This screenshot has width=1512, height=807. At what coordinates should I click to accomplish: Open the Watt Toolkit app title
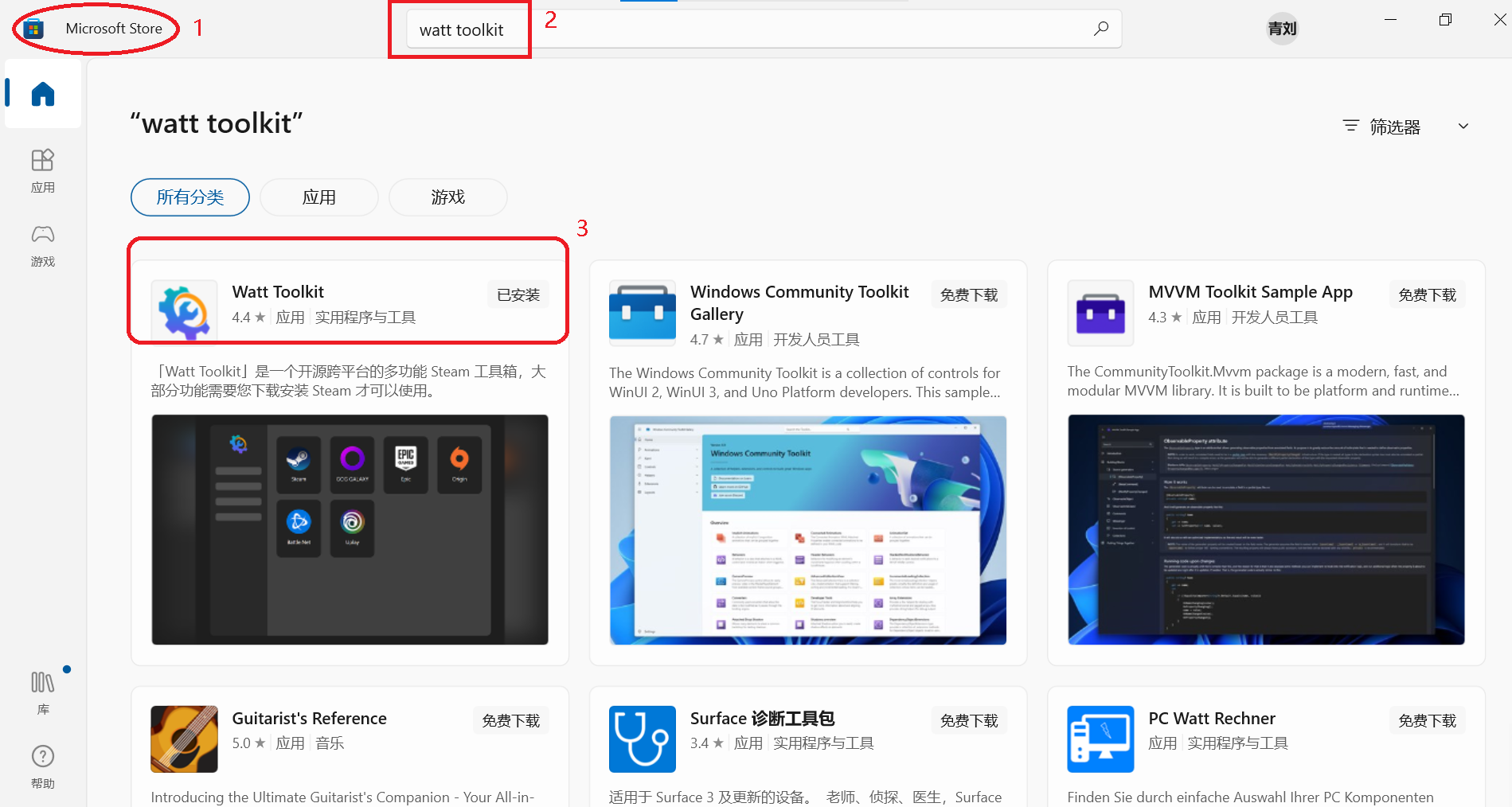click(x=278, y=292)
